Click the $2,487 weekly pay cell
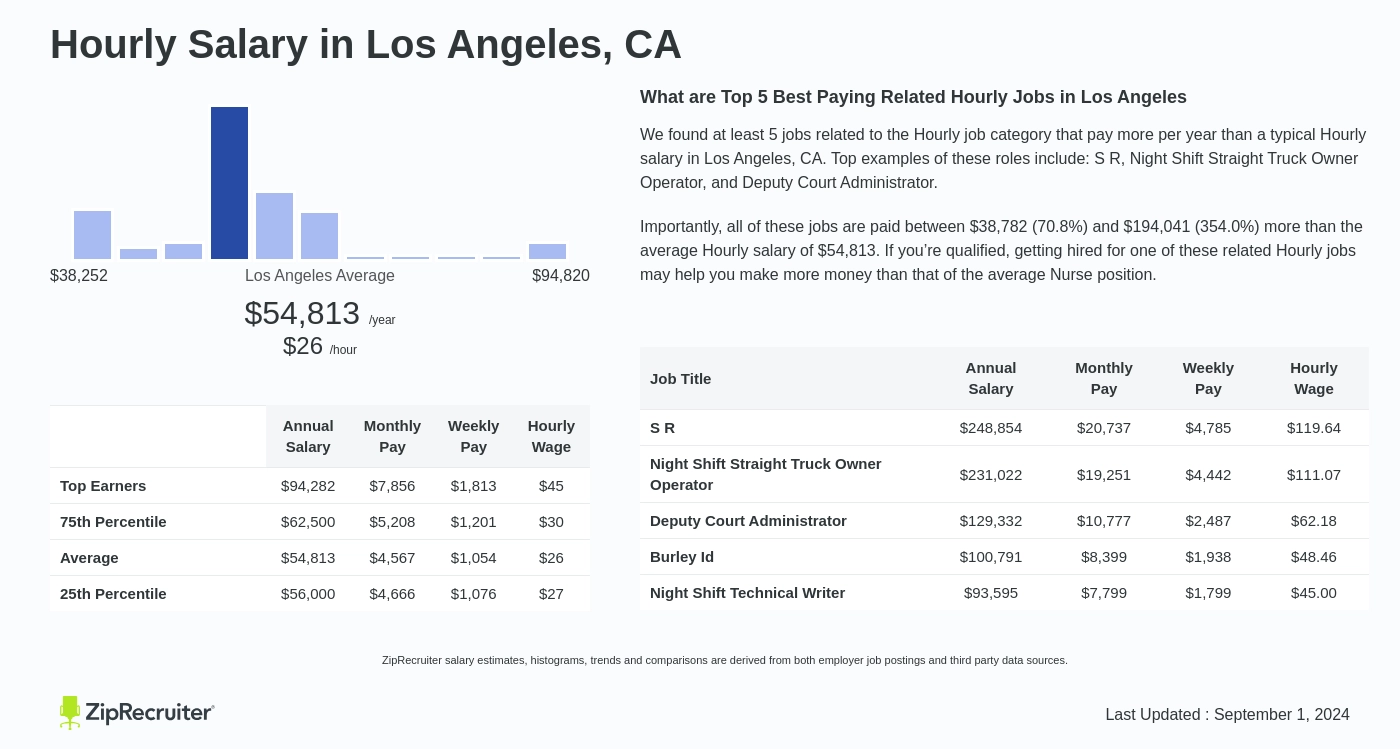Screen dimensions: 1400x749 (1208, 521)
